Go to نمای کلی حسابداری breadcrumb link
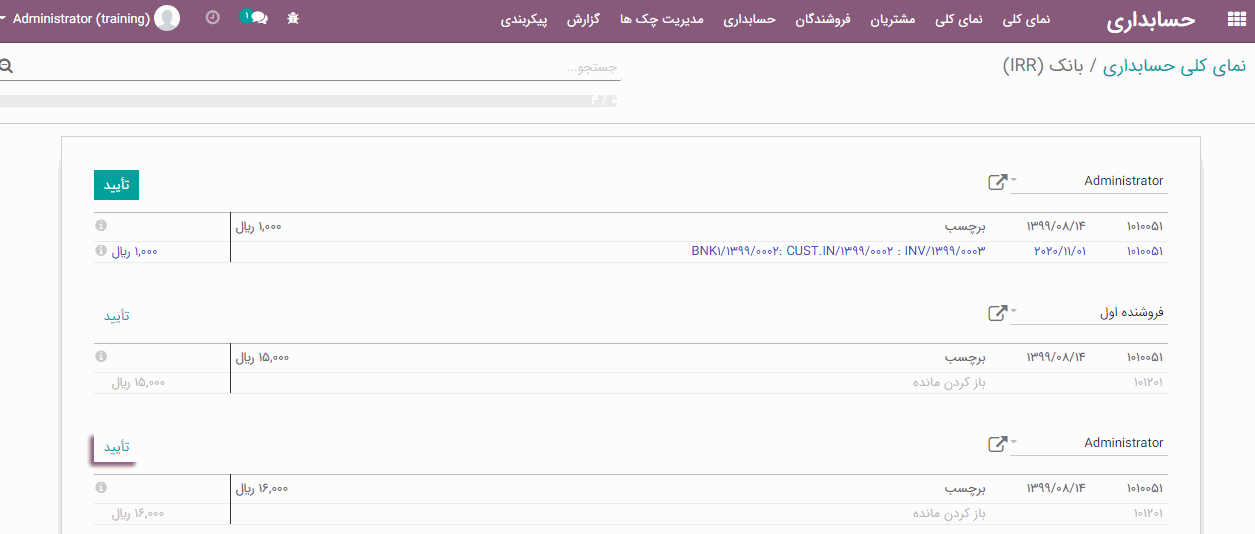Screen dimensions: 1255x534 click(x=1175, y=66)
